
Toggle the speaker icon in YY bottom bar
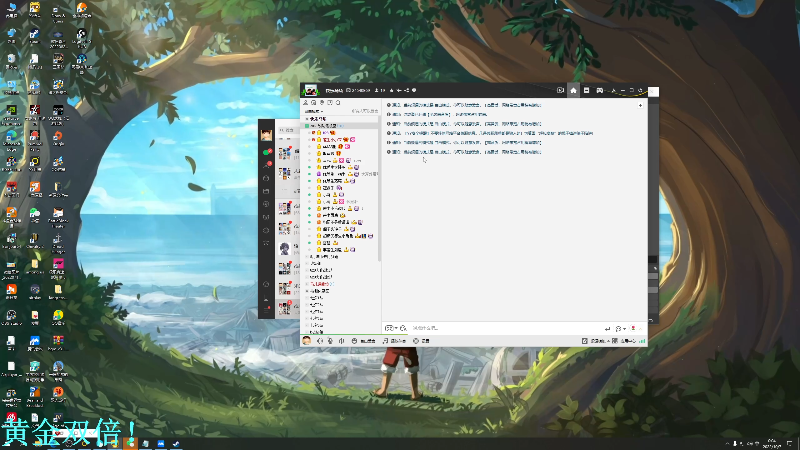(x=320, y=341)
